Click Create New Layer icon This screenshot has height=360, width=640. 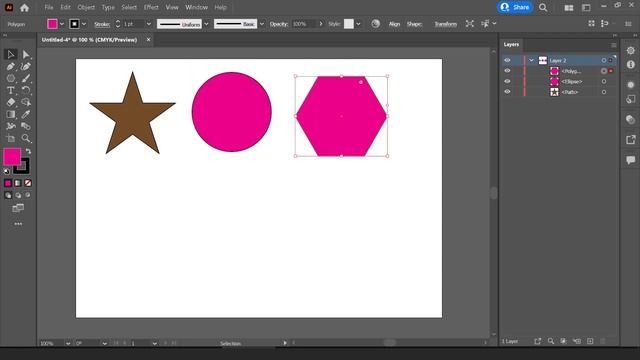pyautogui.click(x=590, y=341)
